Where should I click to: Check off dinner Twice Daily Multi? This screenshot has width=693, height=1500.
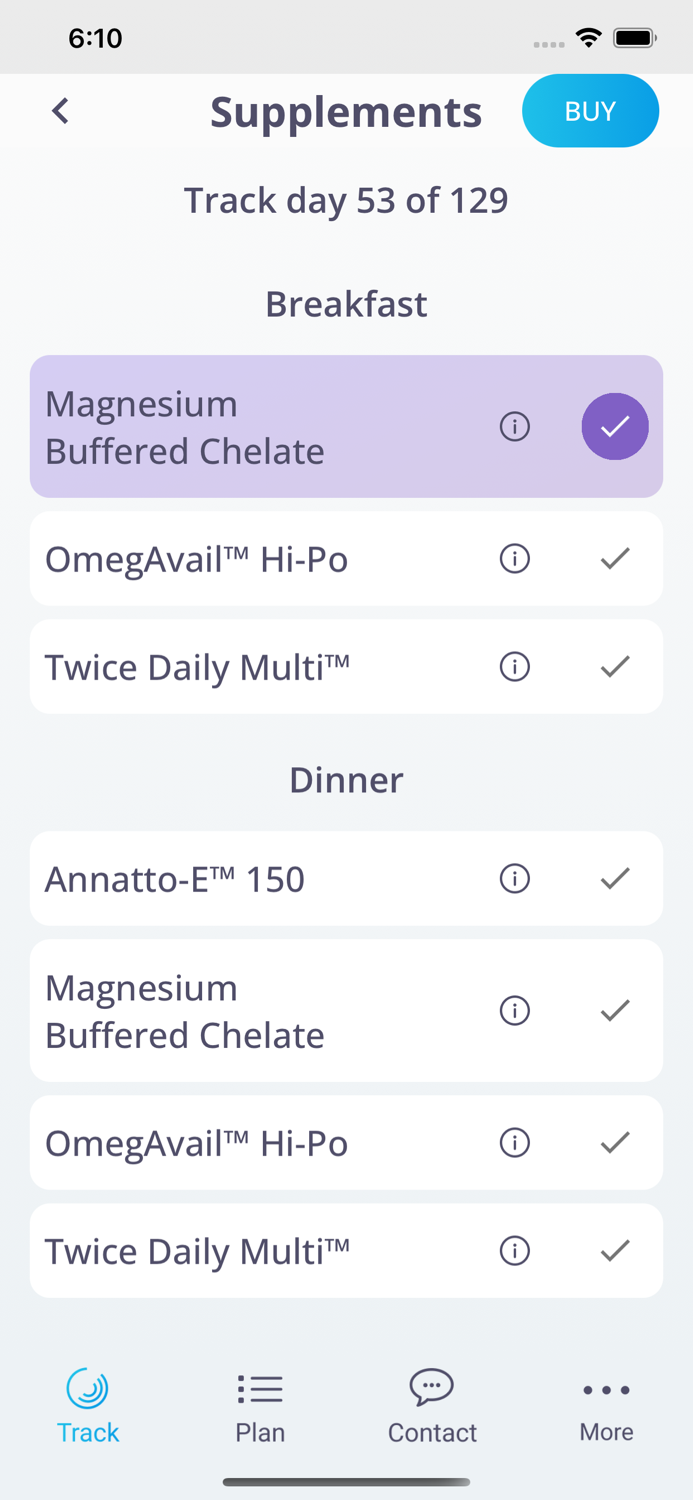pyautogui.click(x=615, y=1251)
